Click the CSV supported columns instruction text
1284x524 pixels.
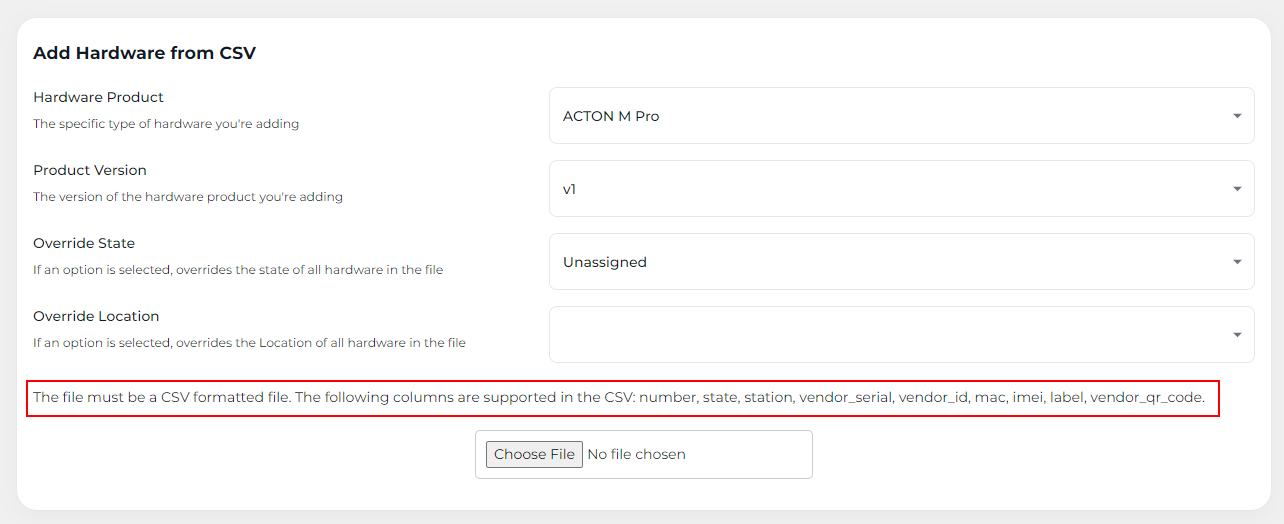click(x=619, y=397)
